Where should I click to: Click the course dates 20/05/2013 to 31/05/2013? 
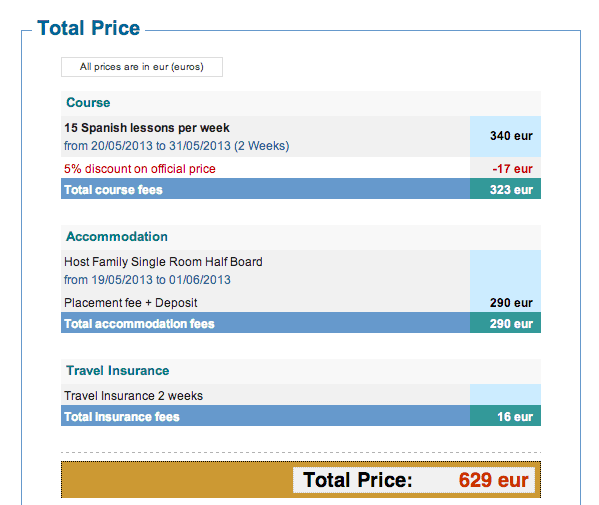(176, 146)
